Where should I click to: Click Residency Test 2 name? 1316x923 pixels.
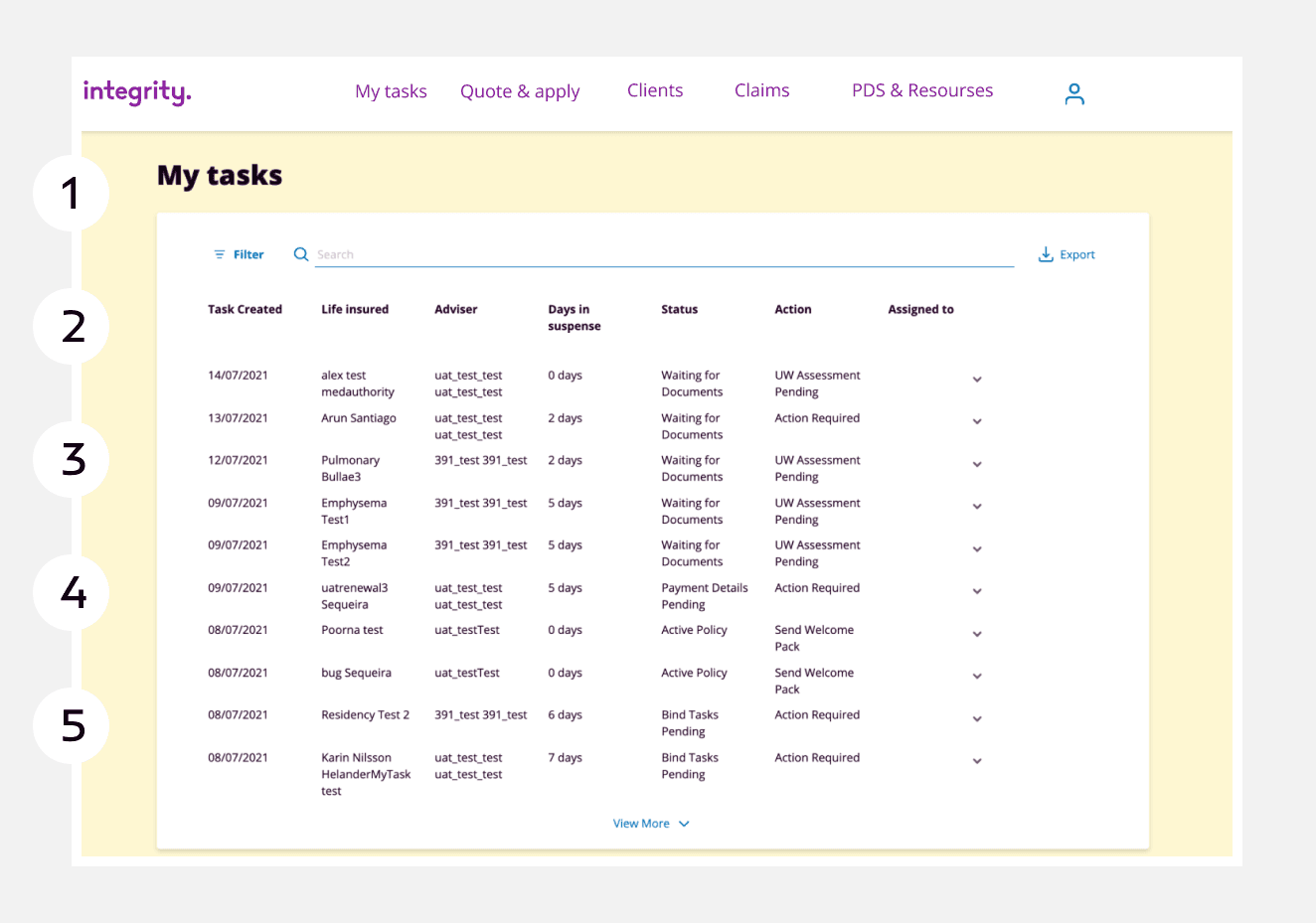click(365, 715)
